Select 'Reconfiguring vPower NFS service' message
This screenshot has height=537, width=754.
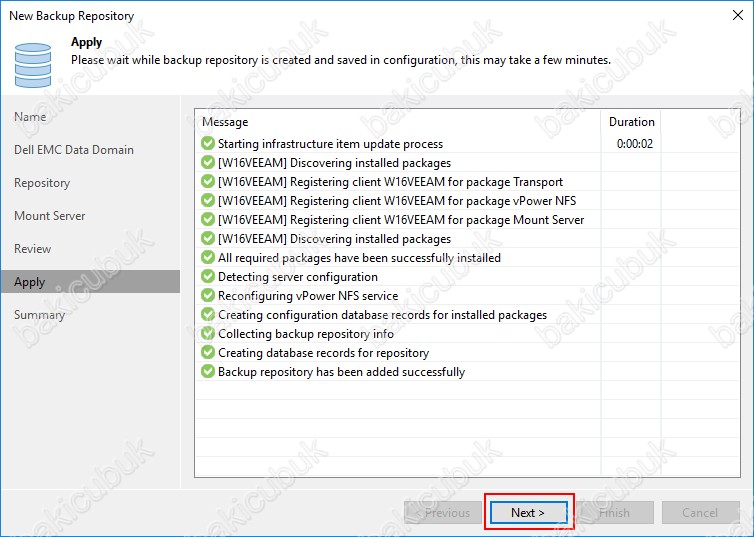pyautogui.click(x=308, y=296)
